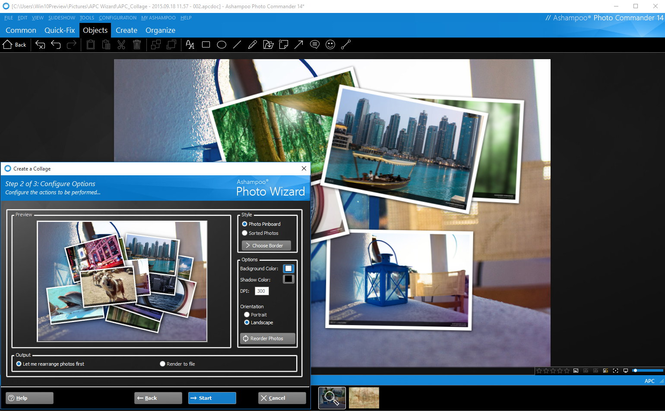This screenshot has height=411, width=665.
Task: Click the Send to back icon
Action: 171,45
